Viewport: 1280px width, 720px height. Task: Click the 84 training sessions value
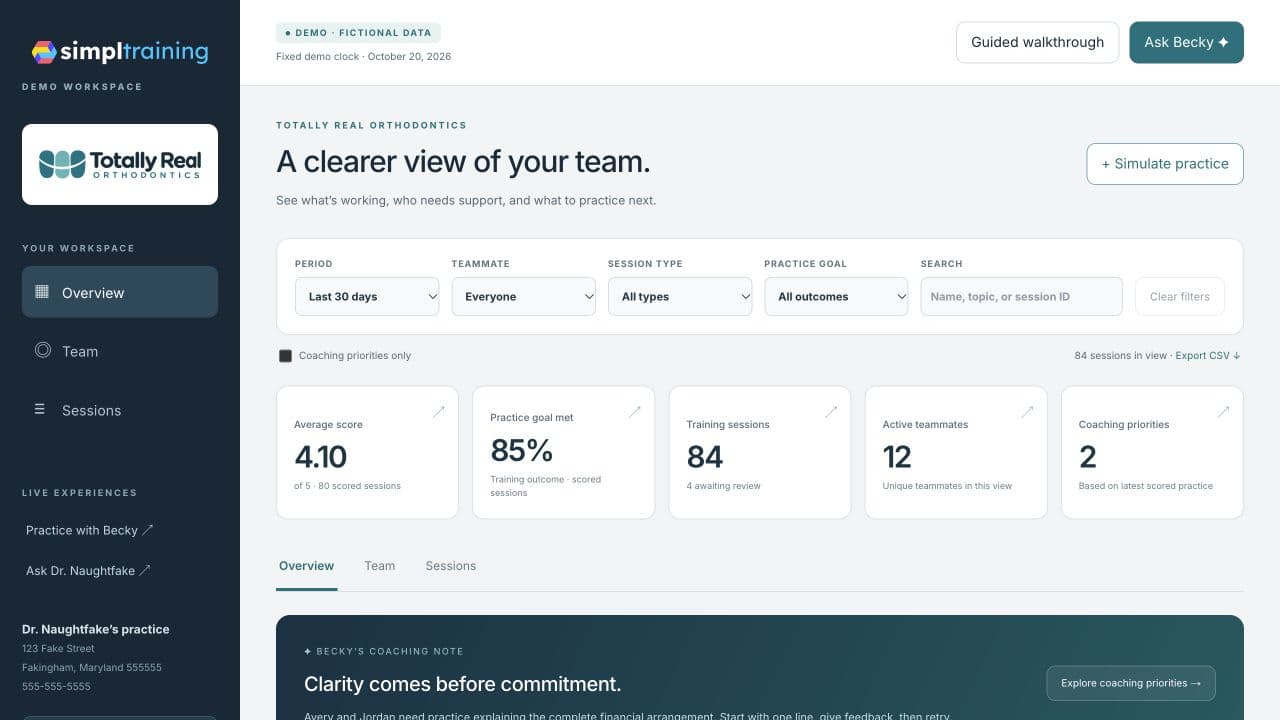(x=705, y=457)
